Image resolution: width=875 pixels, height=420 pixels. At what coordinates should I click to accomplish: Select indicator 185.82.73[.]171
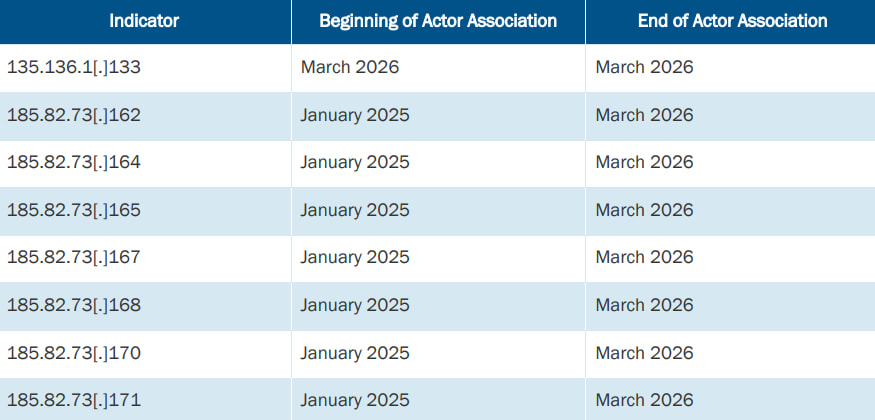tap(74, 400)
